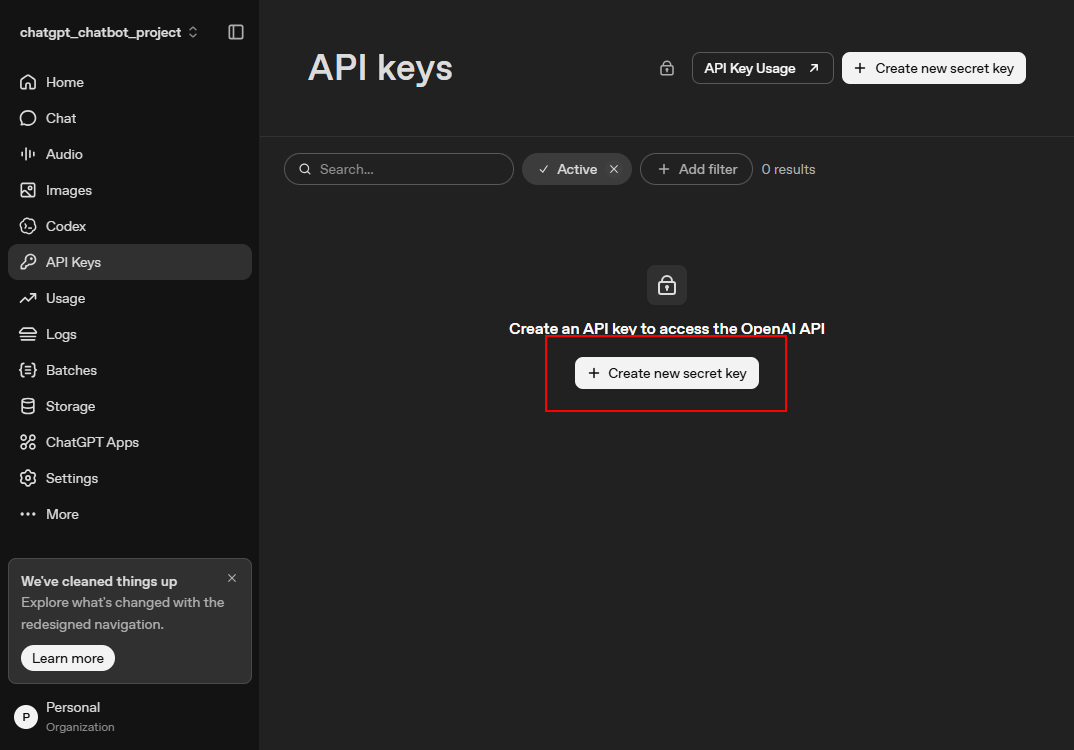This screenshot has height=750, width=1074.
Task: Click the API Keys key icon
Action: pyautogui.click(x=28, y=262)
